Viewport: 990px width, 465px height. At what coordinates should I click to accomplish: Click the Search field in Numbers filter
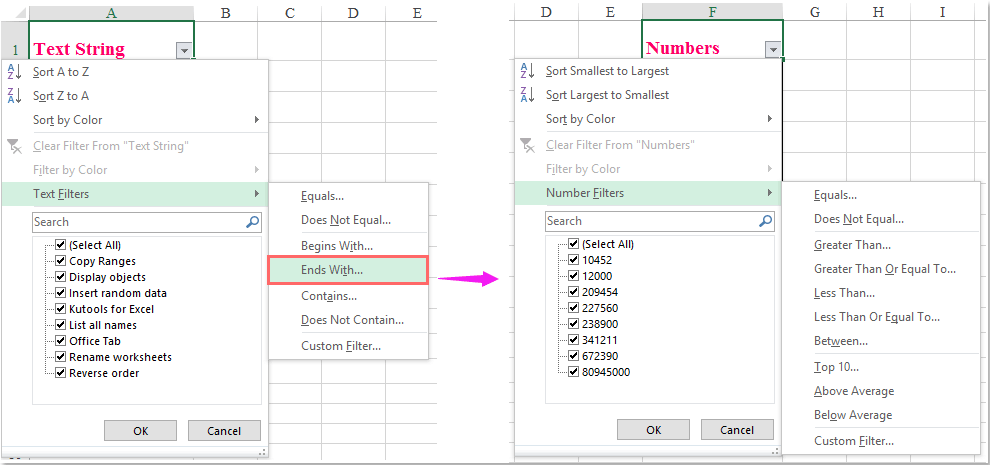click(650, 221)
